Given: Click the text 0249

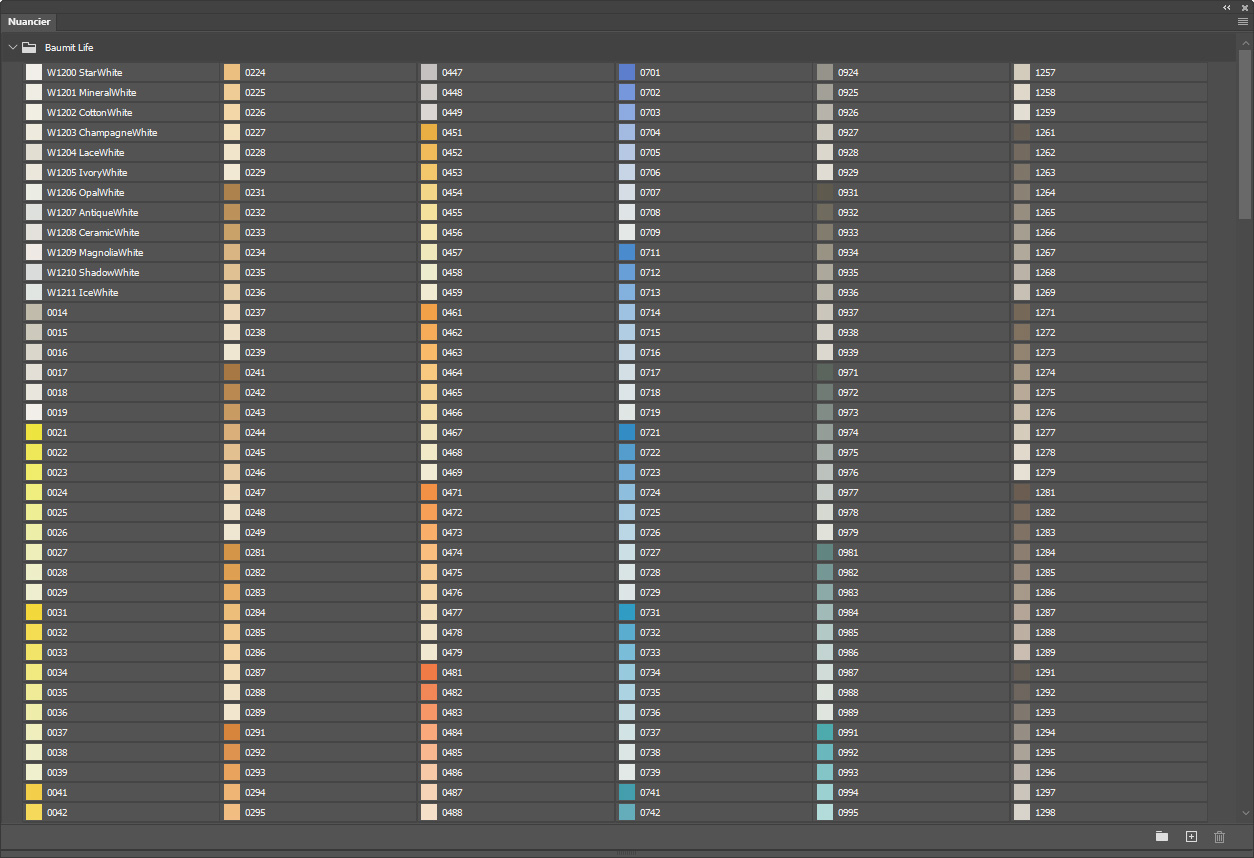Looking at the screenshot, I should [255, 532].
